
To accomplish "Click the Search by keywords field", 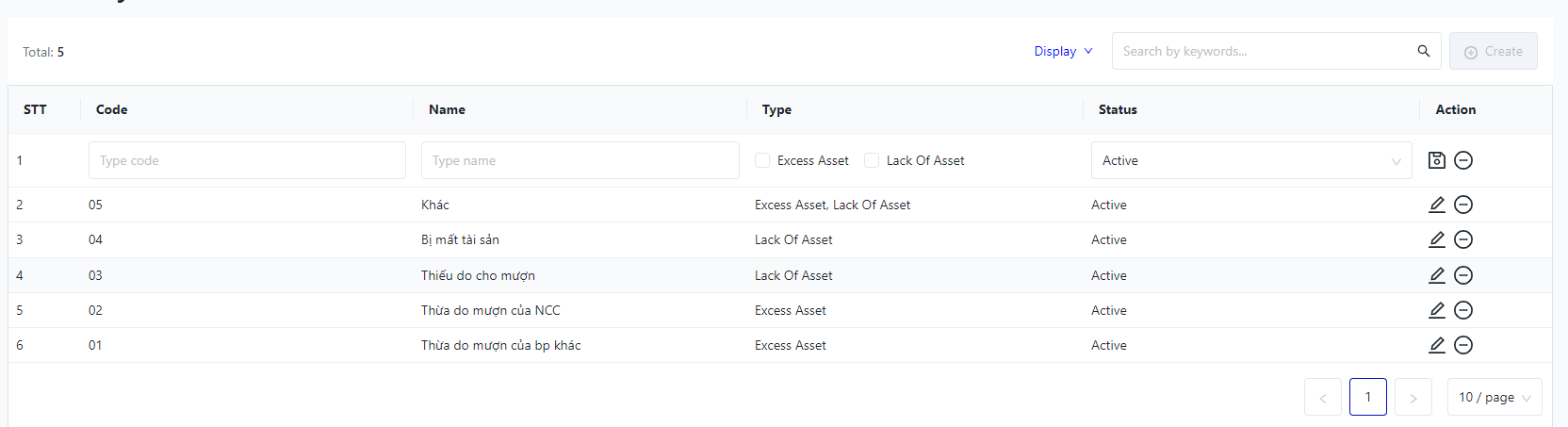I will point(1263,51).
